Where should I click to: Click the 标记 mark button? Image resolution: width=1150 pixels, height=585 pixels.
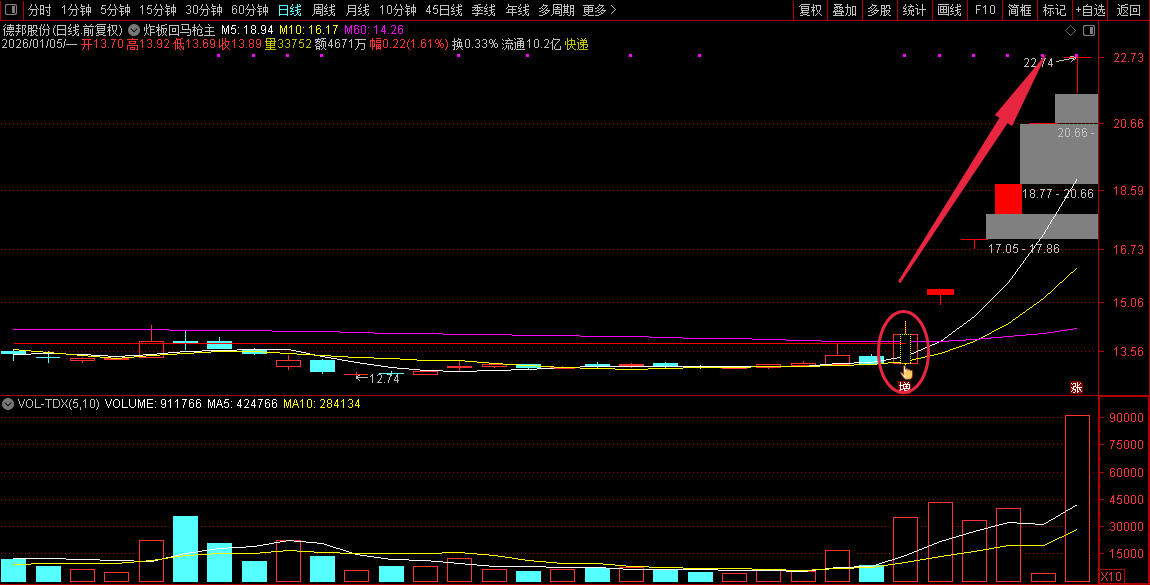click(1054, 10)
